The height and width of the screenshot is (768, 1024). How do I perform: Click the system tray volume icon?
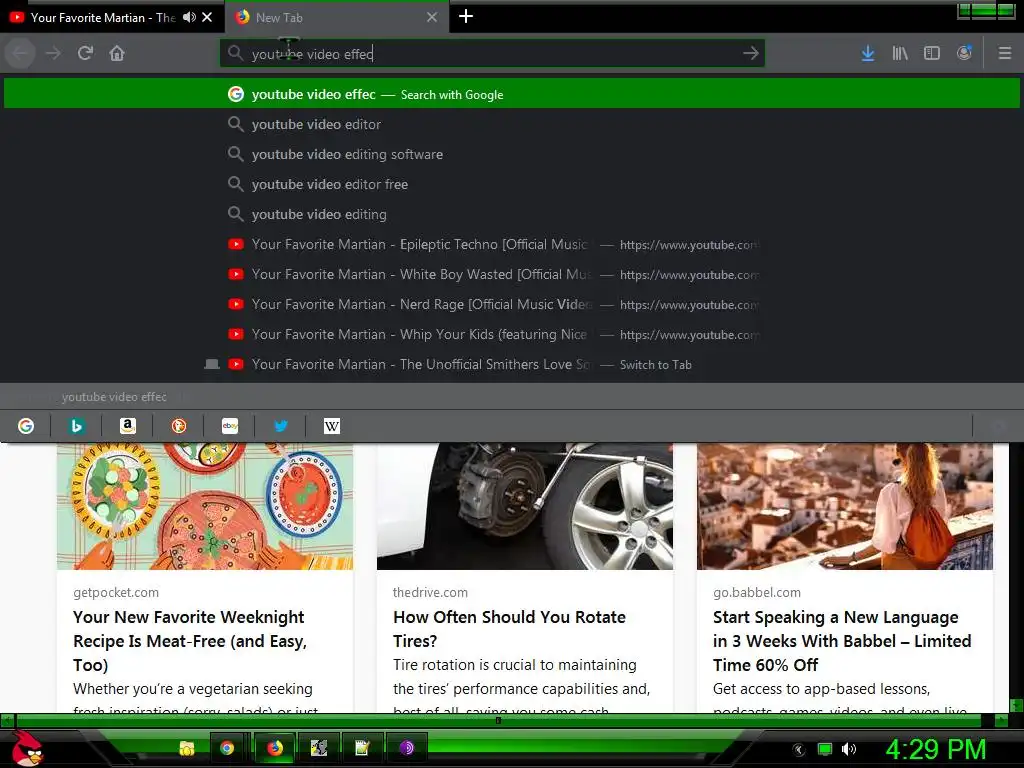pyautogui.click(x=848, y=749)
